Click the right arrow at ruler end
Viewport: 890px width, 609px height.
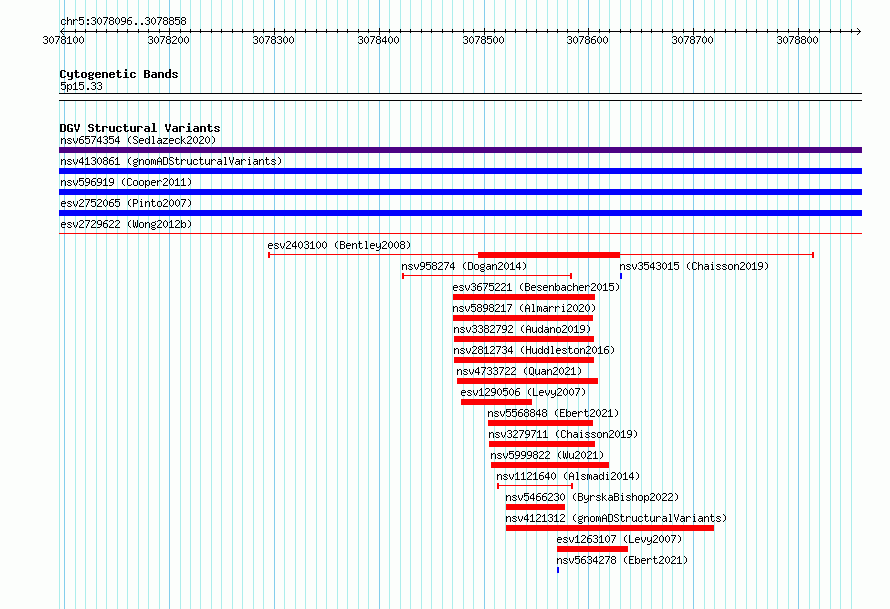pyautogui.click(x=858, y=31)
